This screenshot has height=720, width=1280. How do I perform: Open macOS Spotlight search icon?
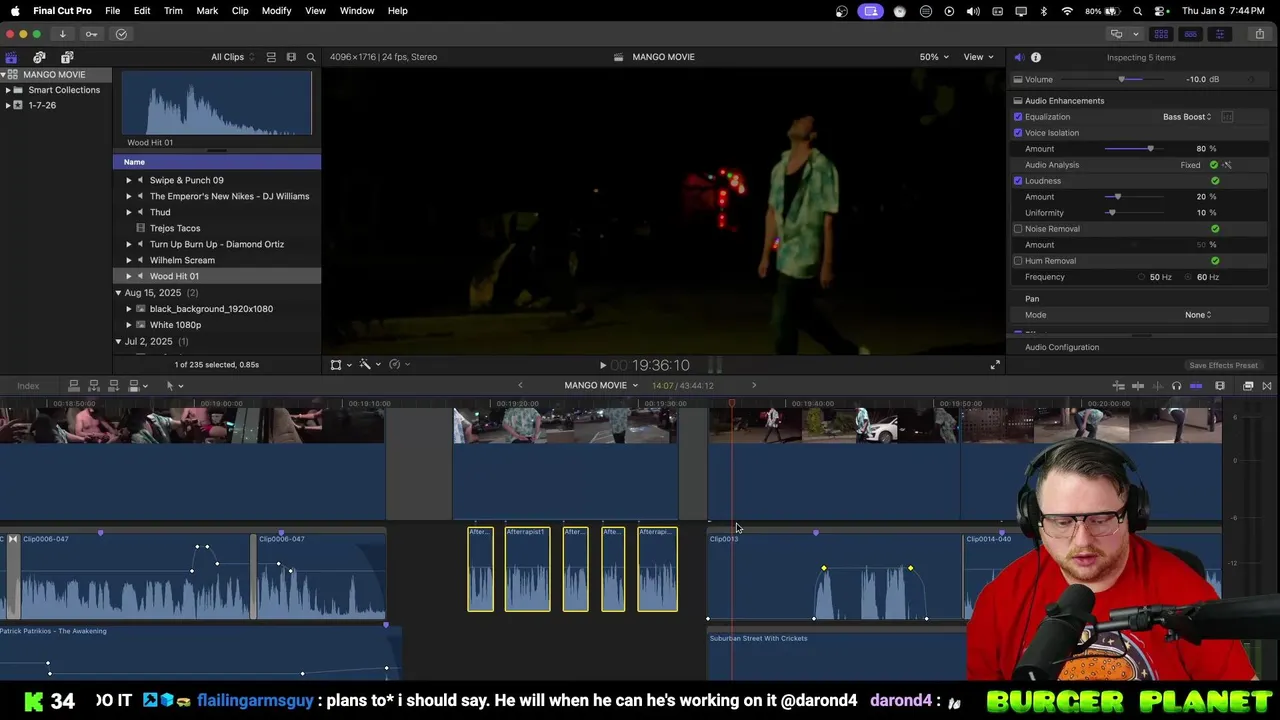coord(1138,11)
